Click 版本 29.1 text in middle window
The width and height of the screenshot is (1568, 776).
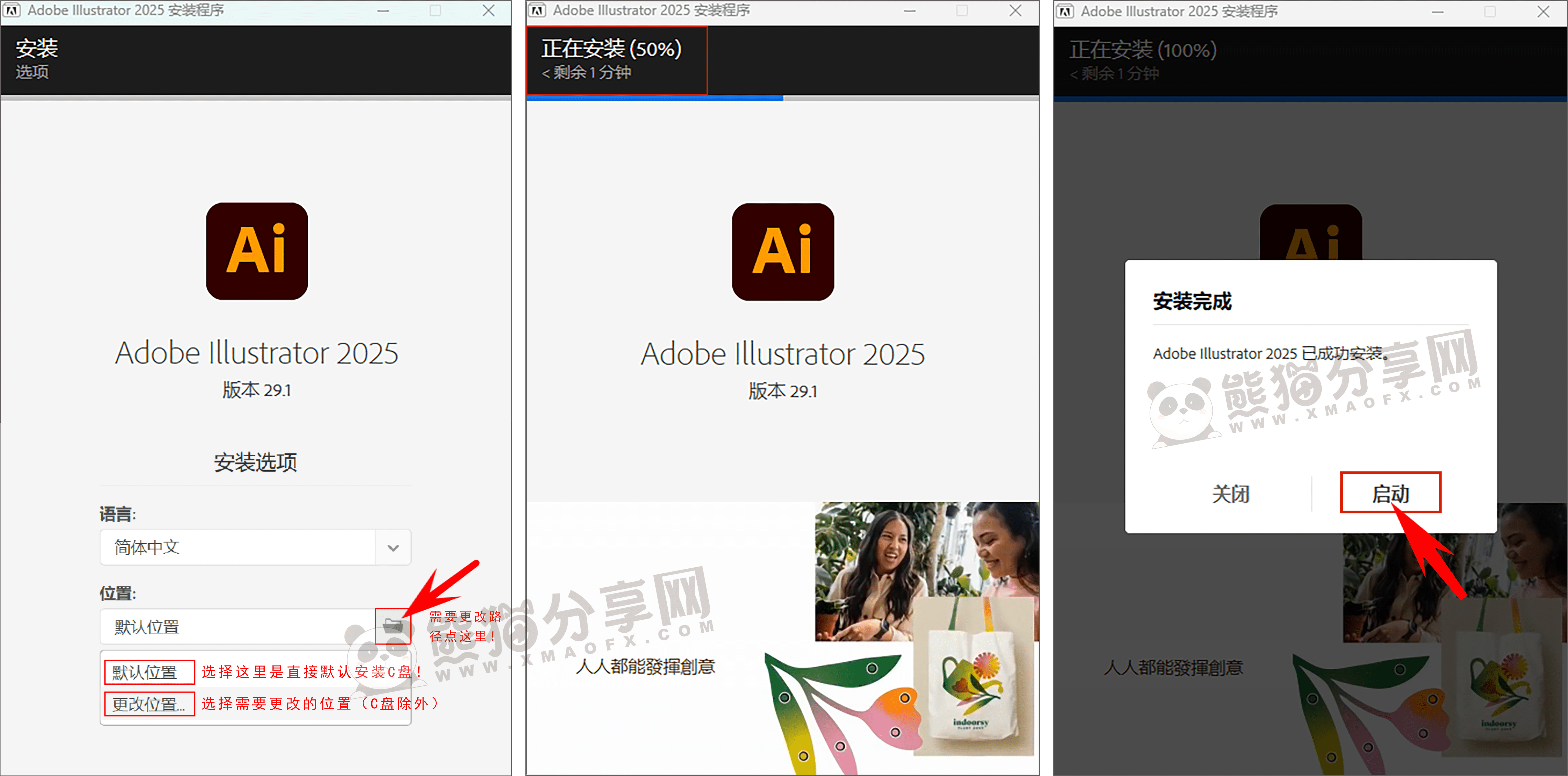(783, 391)
